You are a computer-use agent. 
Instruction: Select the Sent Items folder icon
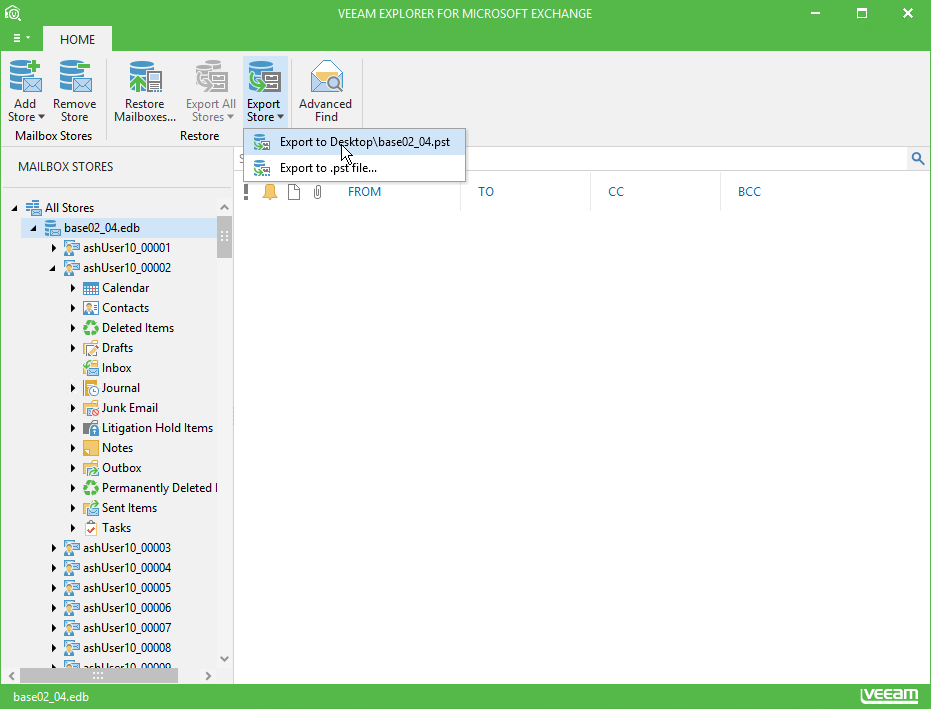pyautogui.click(x=91, y=508)
